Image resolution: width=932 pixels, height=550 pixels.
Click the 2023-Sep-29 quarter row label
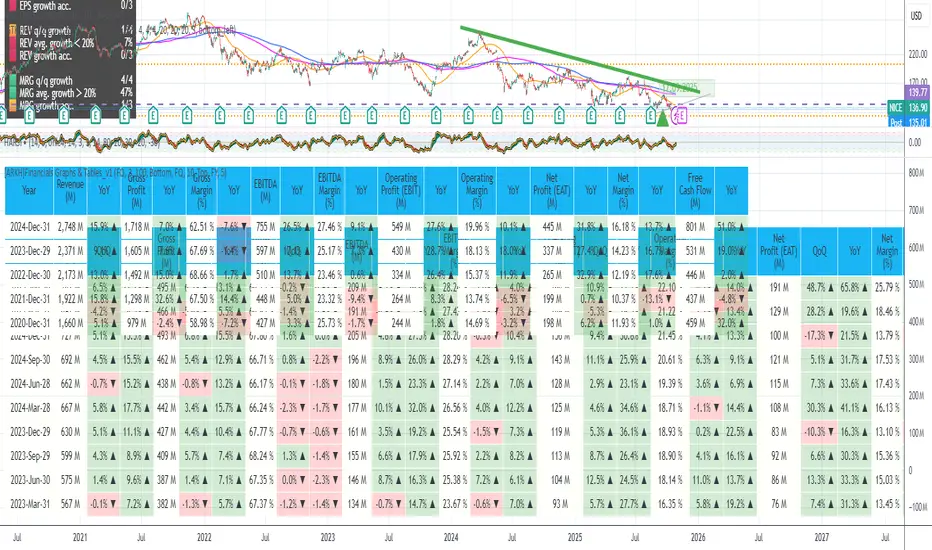[30, 455]
